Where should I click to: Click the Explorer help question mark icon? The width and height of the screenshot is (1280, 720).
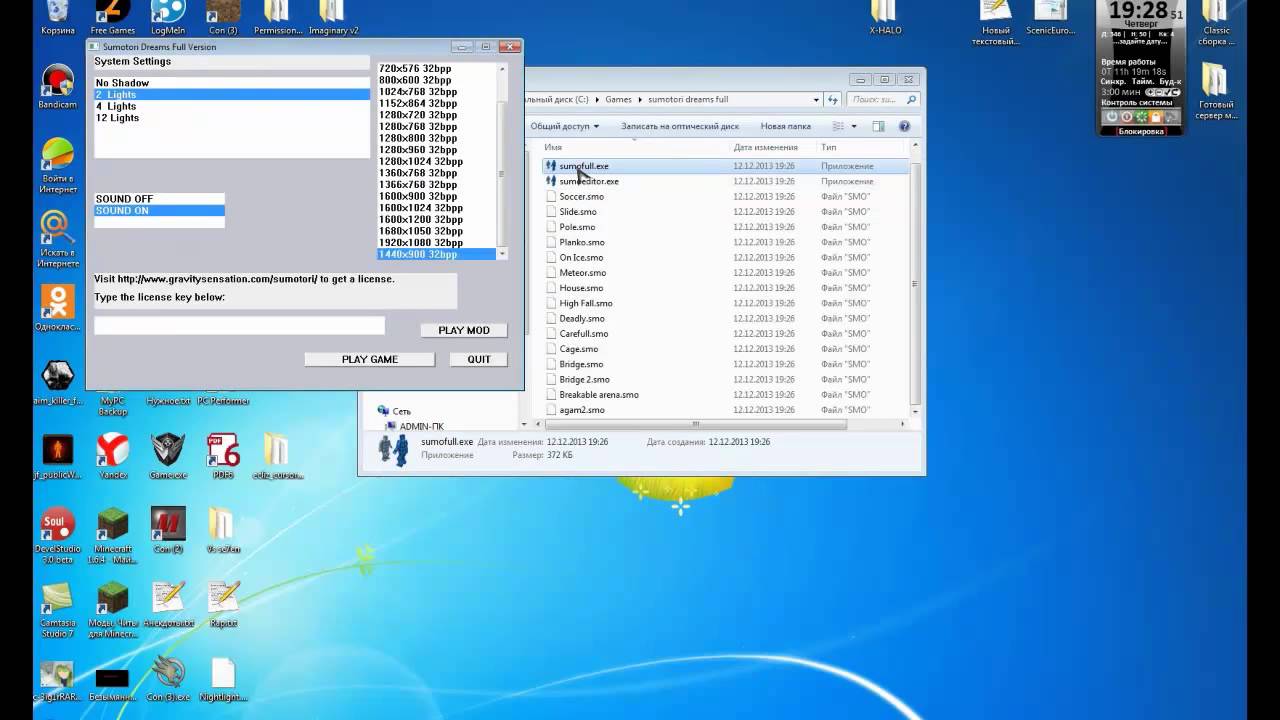pyautogui.click(x=905, y=126)
